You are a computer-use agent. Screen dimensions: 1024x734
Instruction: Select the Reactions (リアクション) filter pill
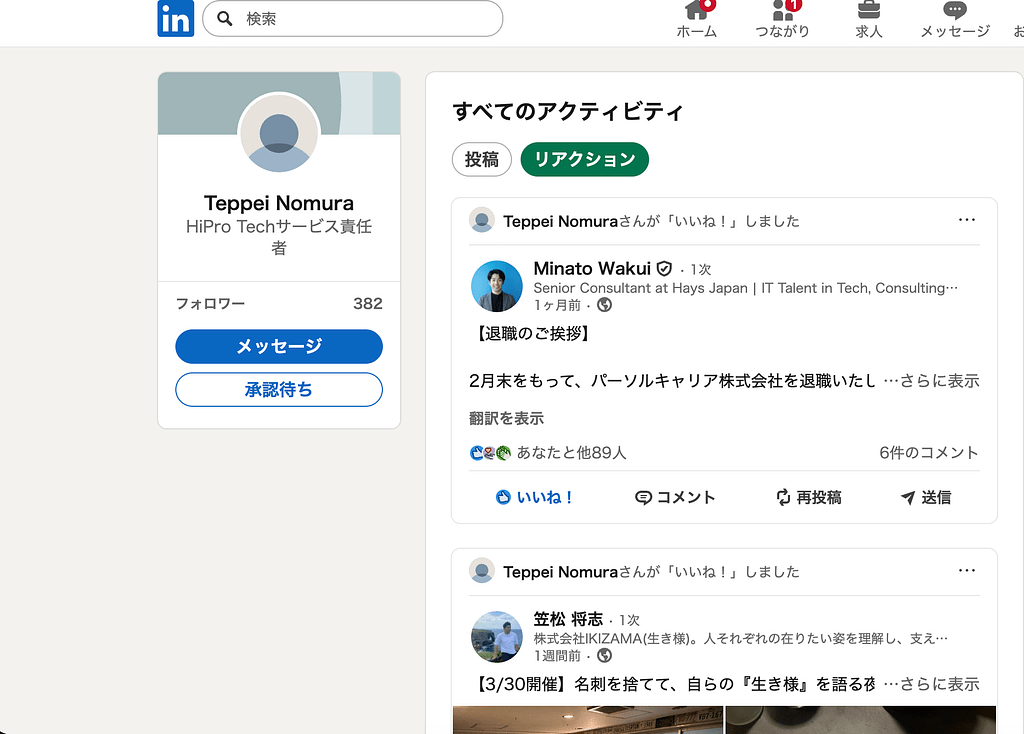click(584, 159)
